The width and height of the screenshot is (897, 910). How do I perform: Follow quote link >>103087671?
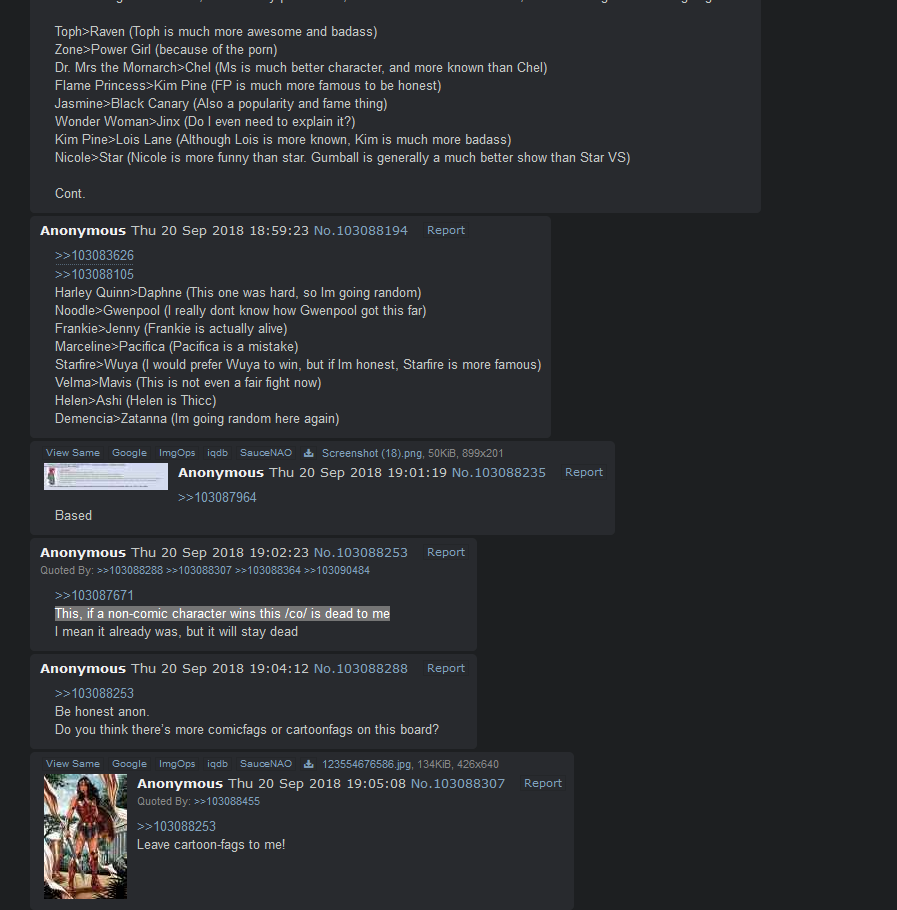tap(94, 595)
